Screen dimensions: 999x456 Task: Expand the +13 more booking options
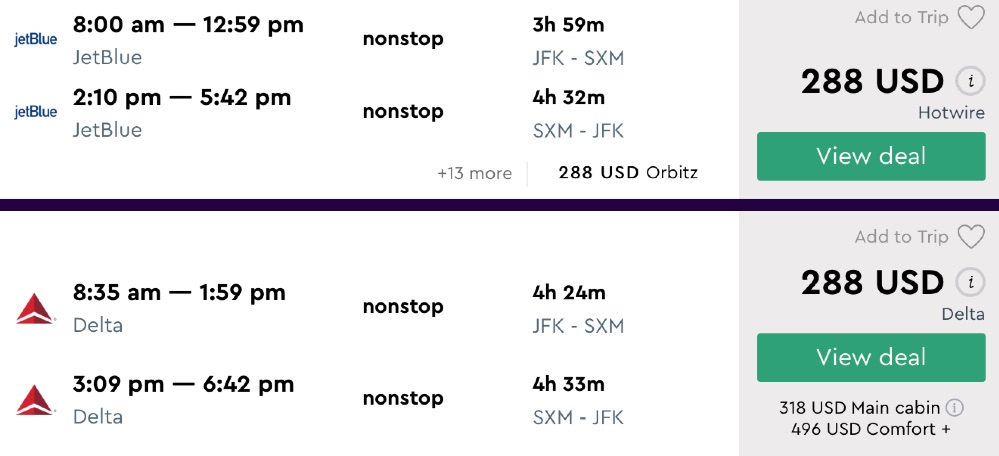click(474, 173)
